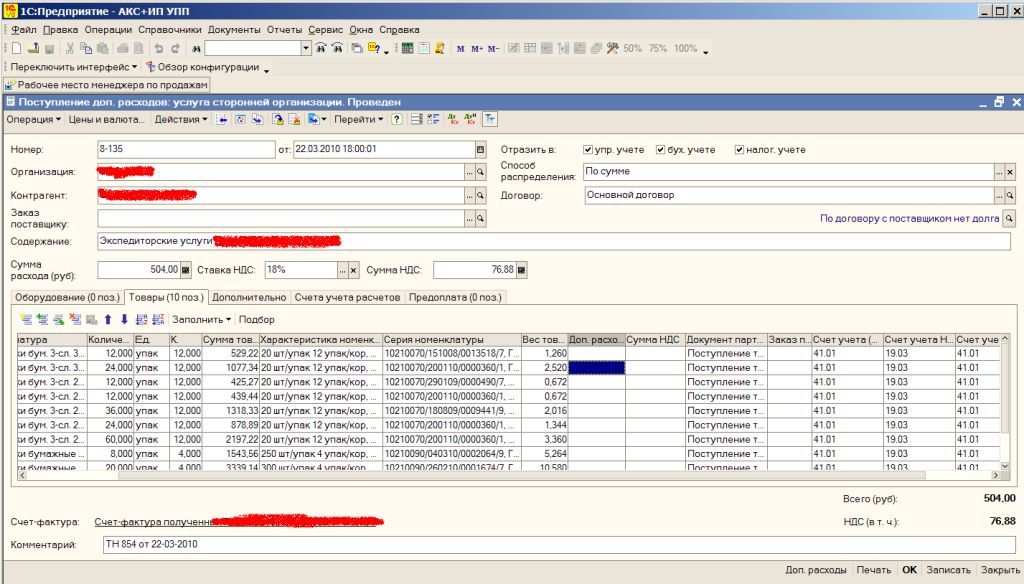Toggle the упр. учете checkbox

(589, 150)
